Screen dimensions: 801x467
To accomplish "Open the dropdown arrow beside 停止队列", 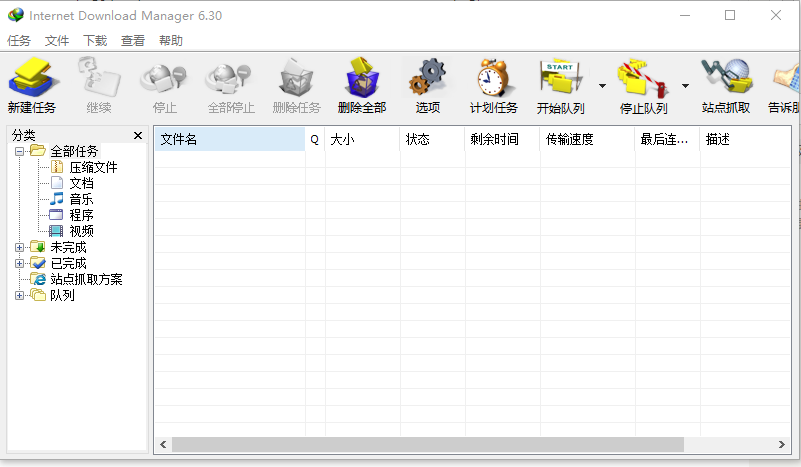I will pos(686,86).
